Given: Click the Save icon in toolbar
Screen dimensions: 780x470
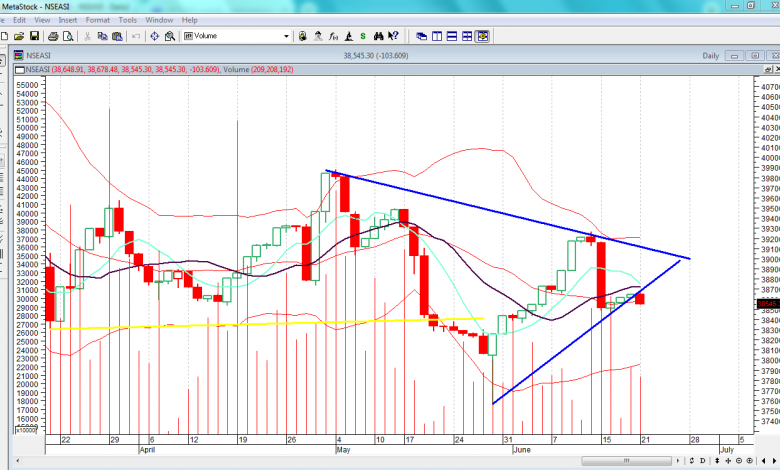Looking at the screenshot, I should 35,36.
